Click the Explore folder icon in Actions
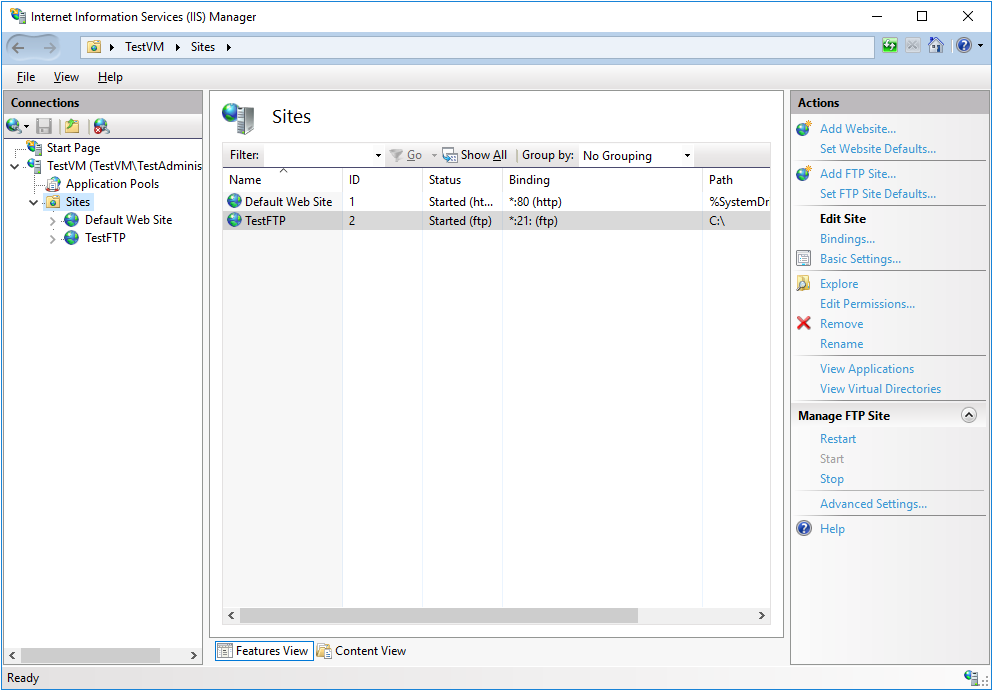 [x=804, y=284]
